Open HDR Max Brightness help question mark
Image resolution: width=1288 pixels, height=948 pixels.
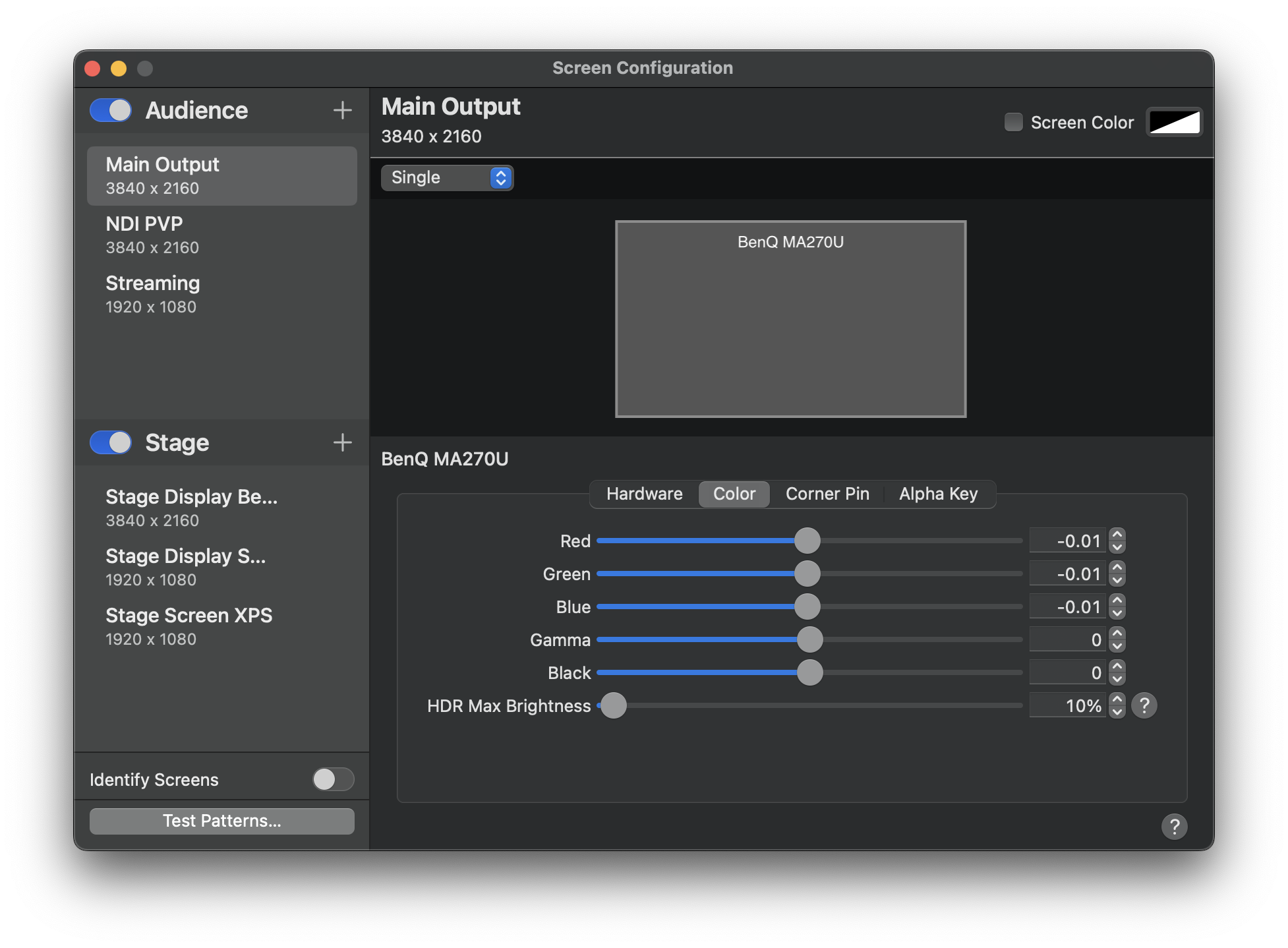pos(1144,706)
